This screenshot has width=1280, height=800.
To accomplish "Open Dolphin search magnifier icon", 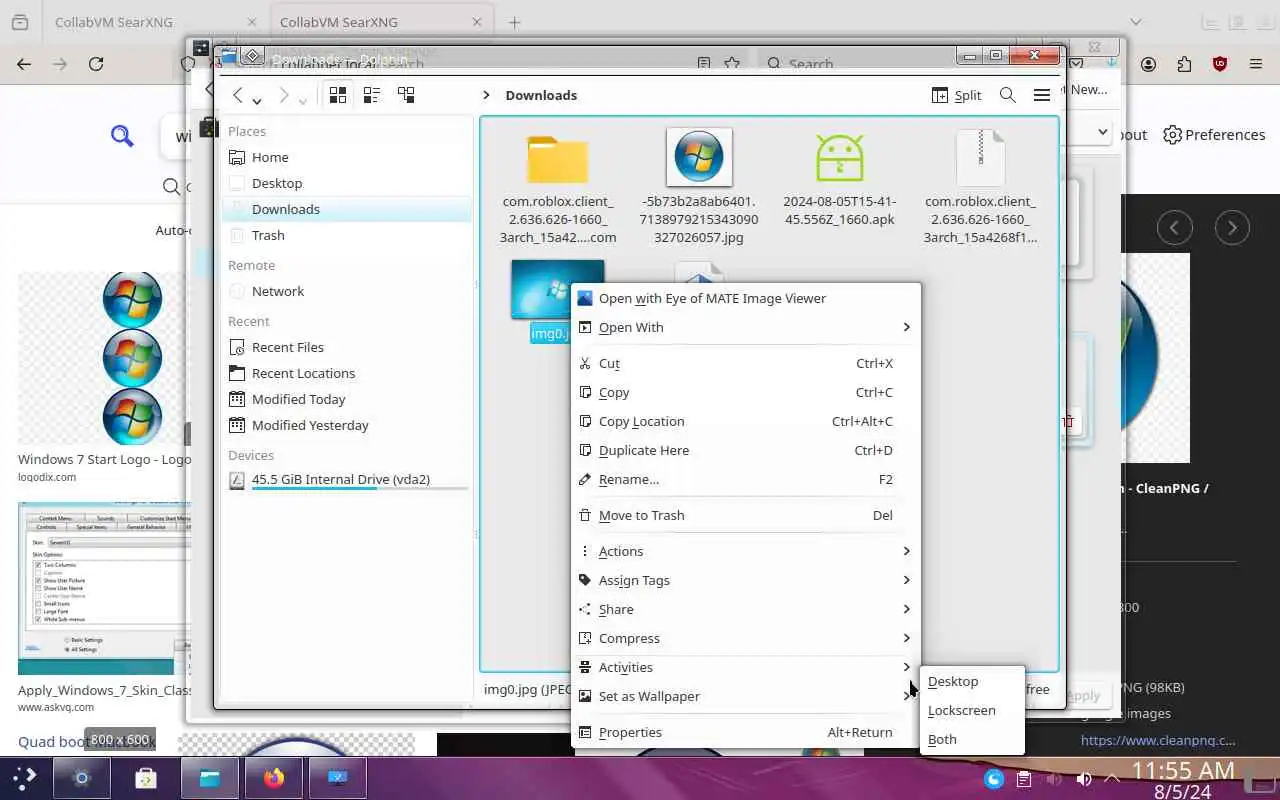I will [x=1008, y=95].
